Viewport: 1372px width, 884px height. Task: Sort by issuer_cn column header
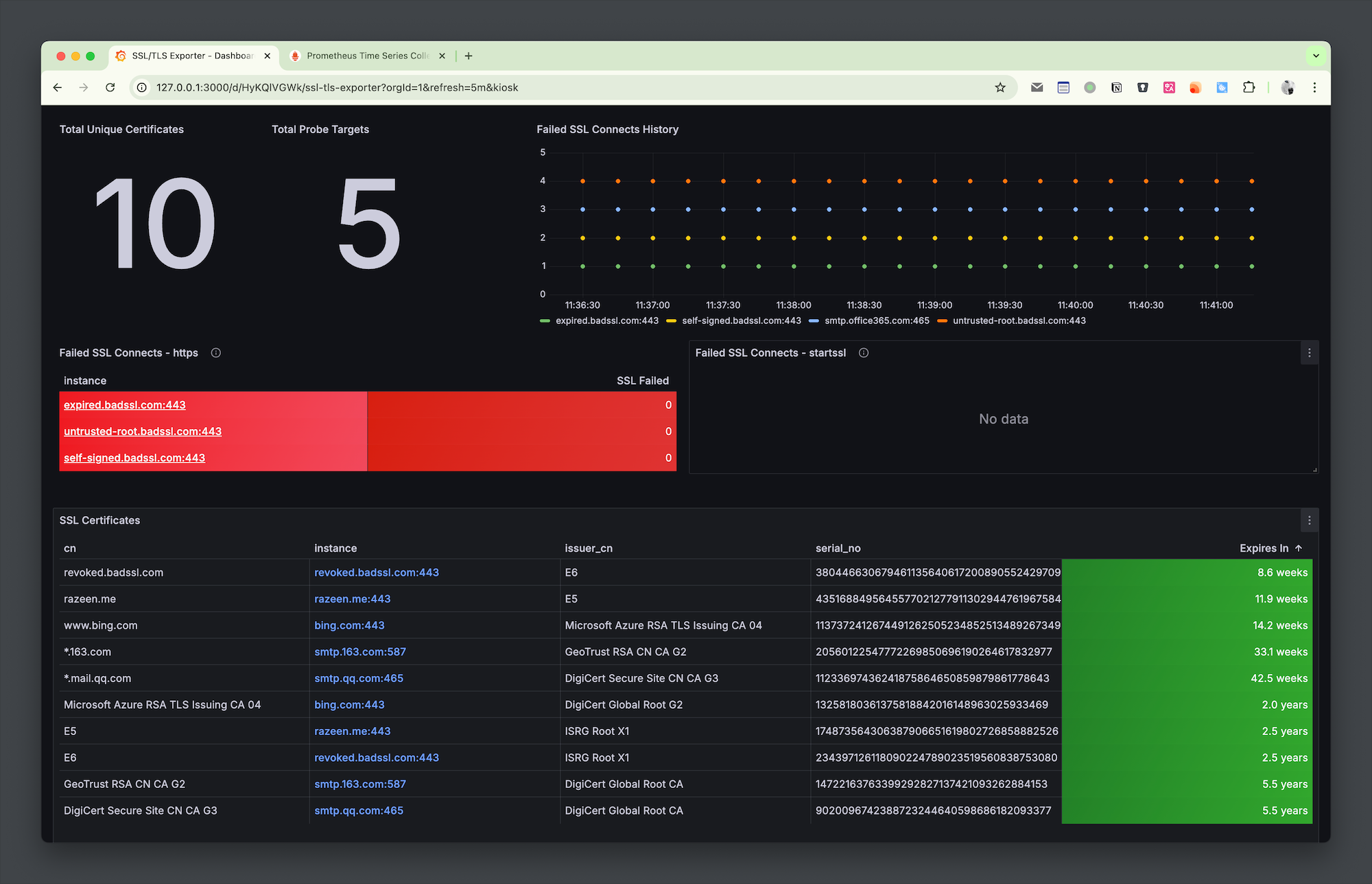point(589,548)
